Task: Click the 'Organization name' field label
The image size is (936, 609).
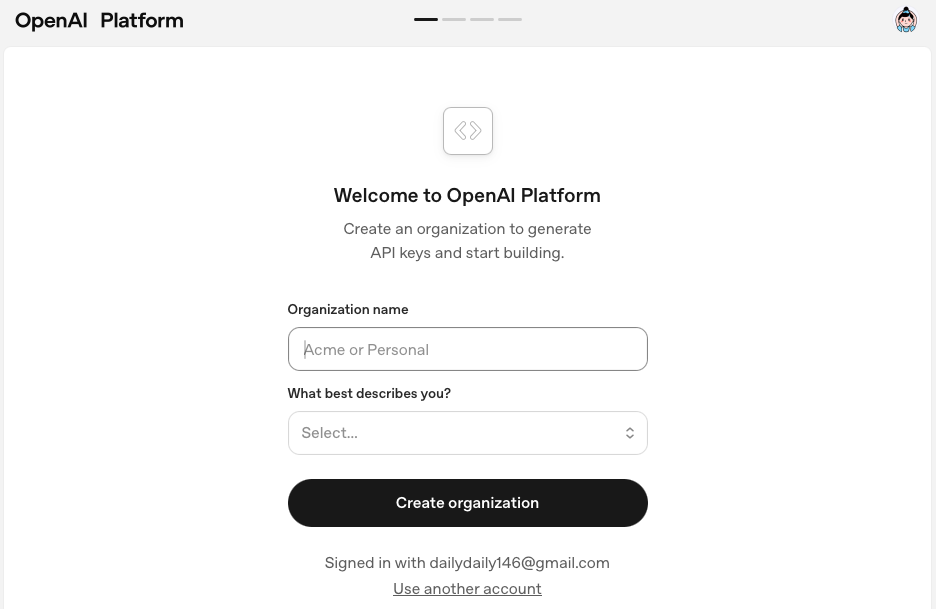Action: coord(348,310)
